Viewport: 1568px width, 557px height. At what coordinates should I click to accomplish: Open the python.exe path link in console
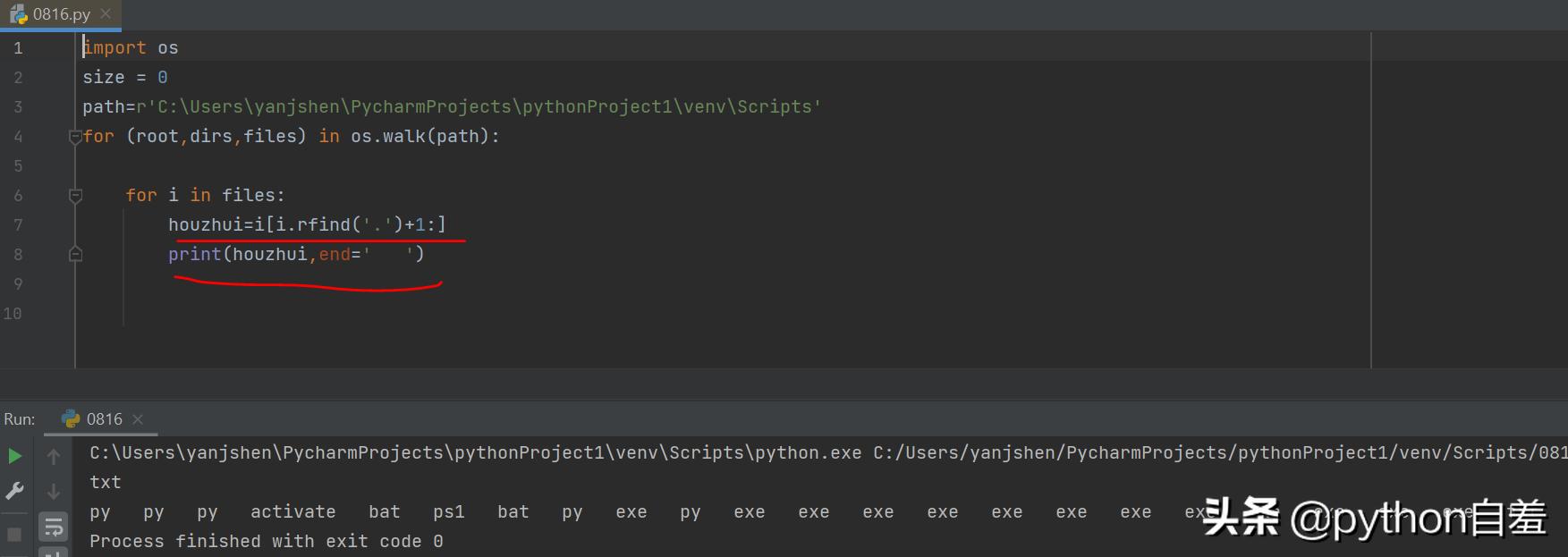pos(475,453)
